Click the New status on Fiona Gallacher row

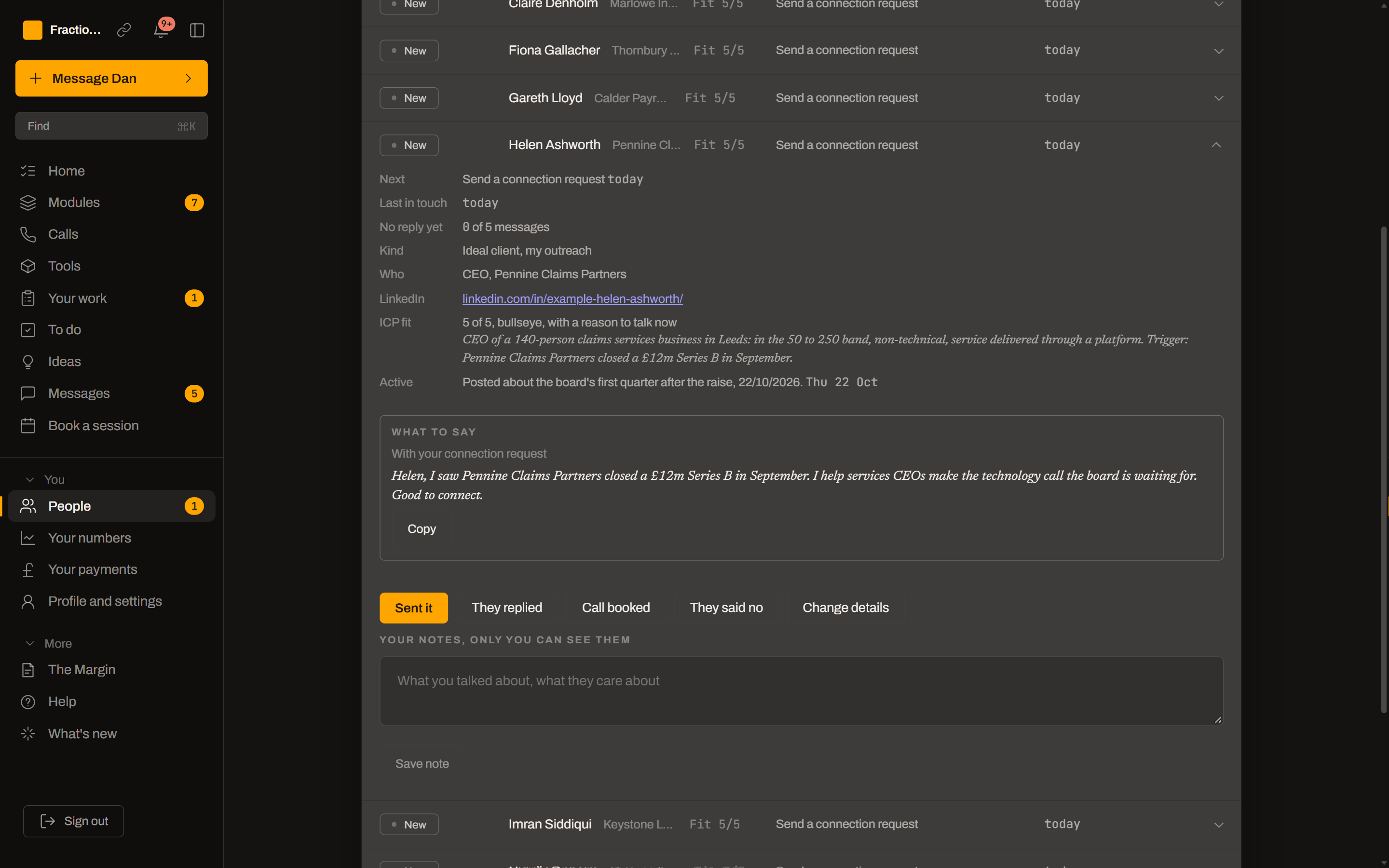tap(409, 51)
